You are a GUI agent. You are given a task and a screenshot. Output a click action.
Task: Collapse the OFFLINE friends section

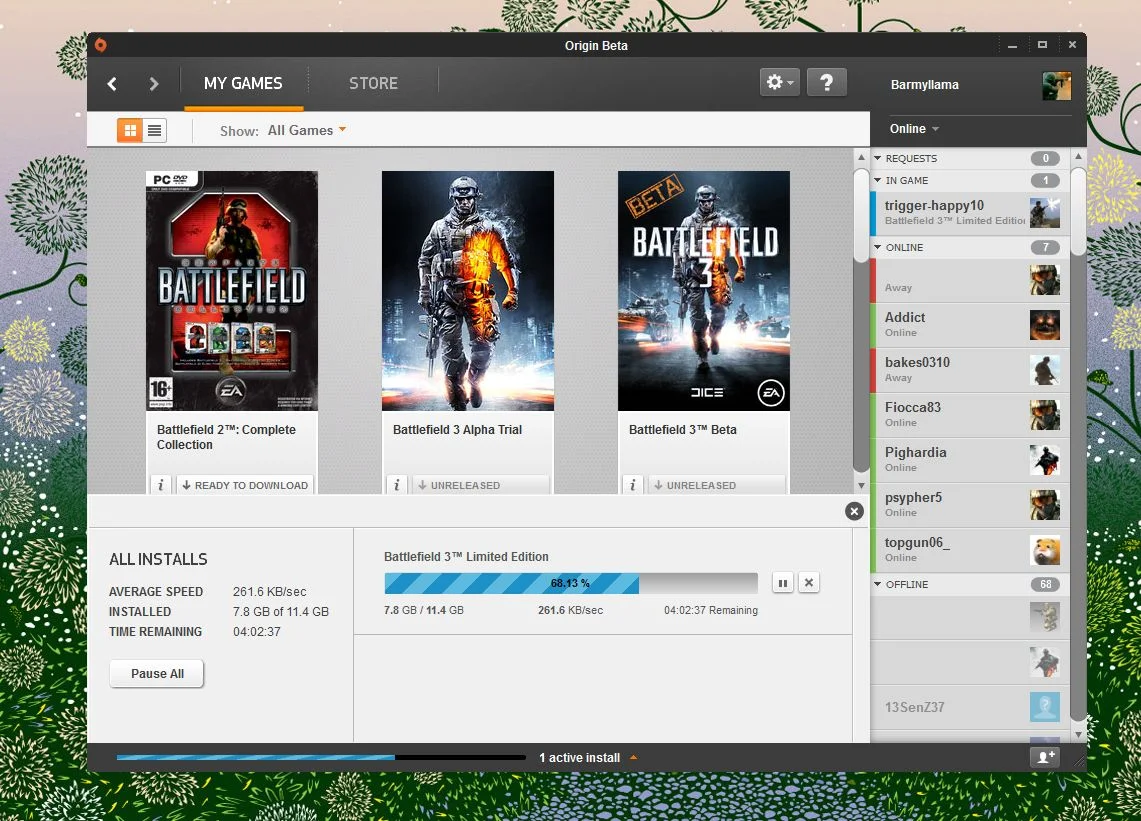coord(878,584)
